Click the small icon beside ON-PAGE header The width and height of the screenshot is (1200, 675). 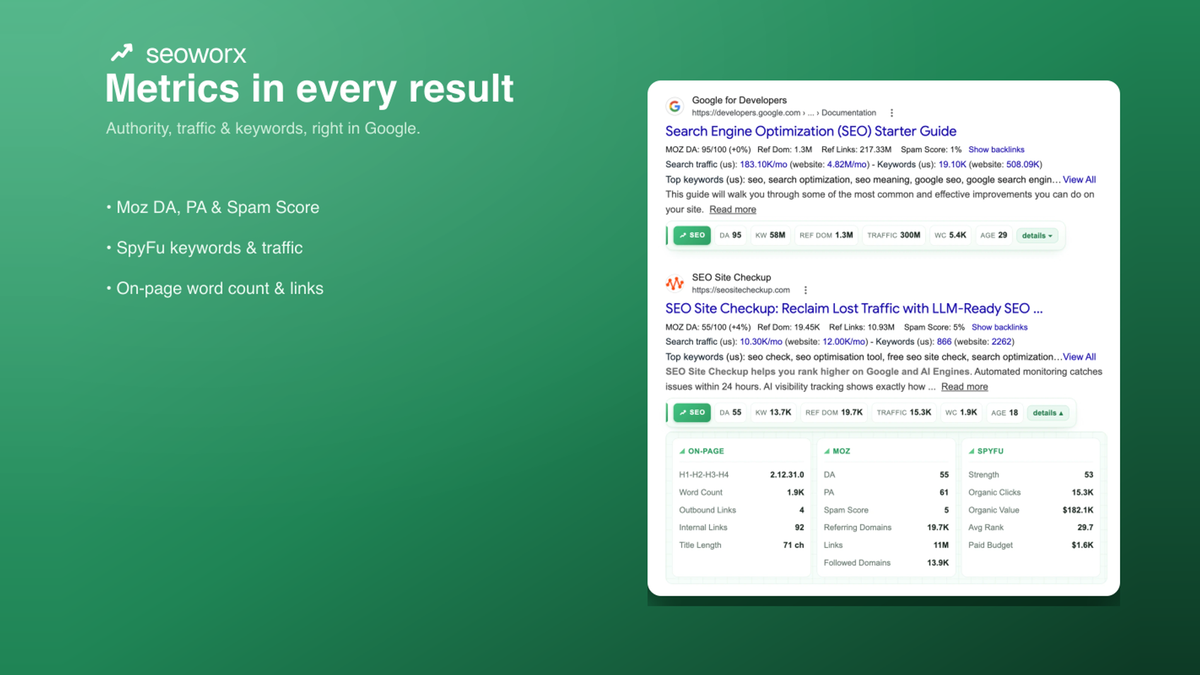pos(682,451)
